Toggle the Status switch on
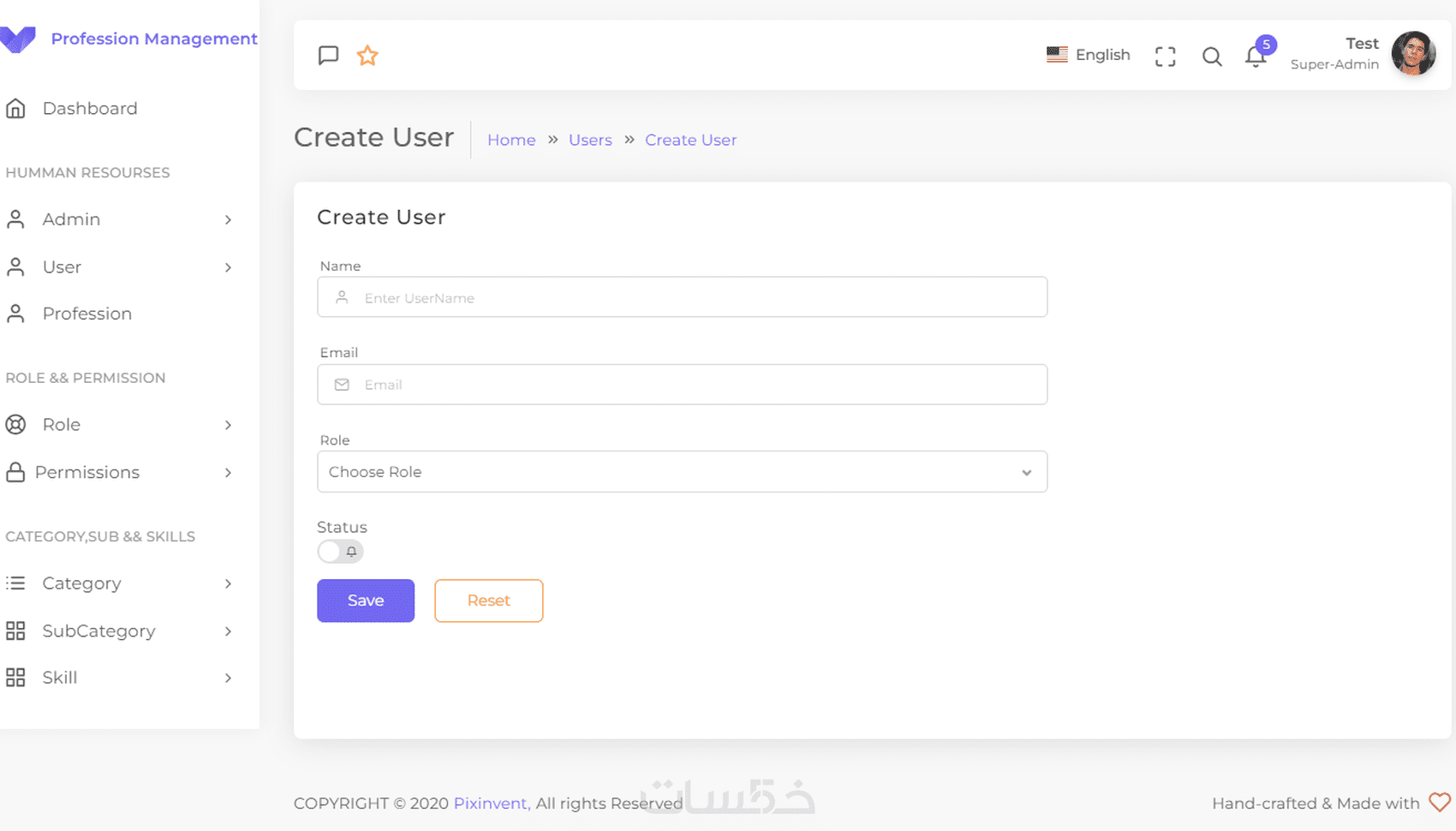Viewport: 1456px width, 831px height. (x=340, y=551)
